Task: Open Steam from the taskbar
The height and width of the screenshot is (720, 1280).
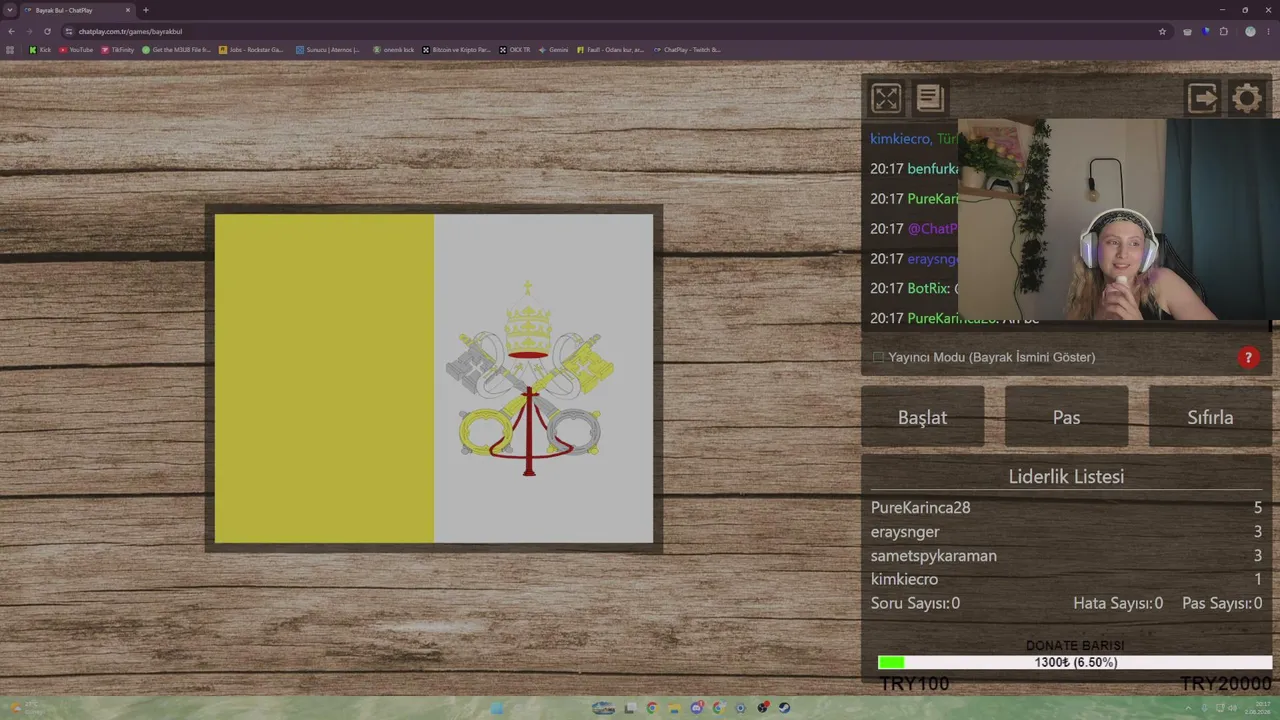Action: [784, 708]
